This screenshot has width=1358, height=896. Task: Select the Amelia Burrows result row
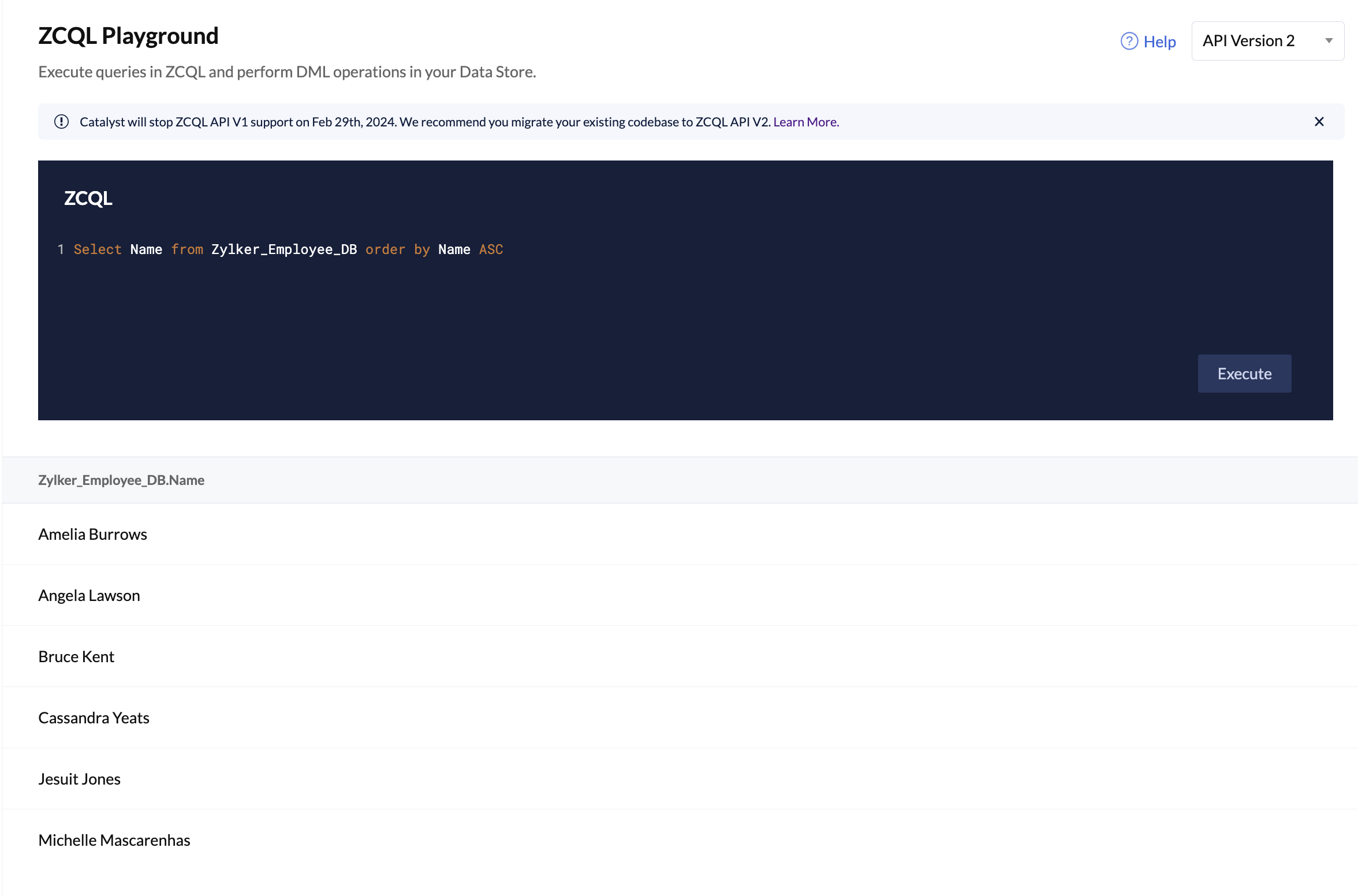tap(93, 535)
